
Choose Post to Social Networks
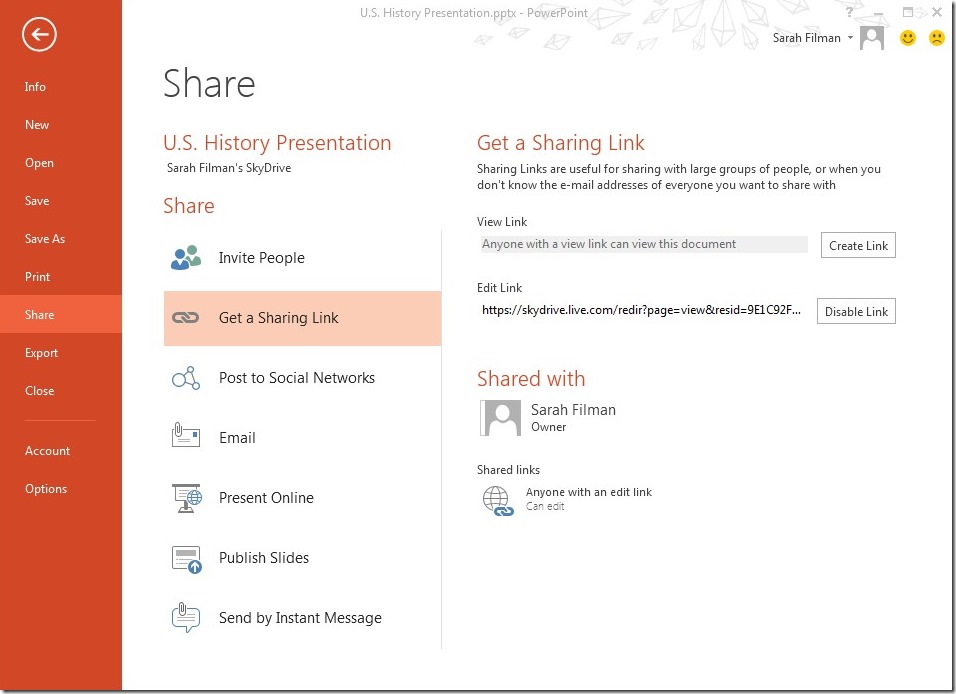[302, 377]
